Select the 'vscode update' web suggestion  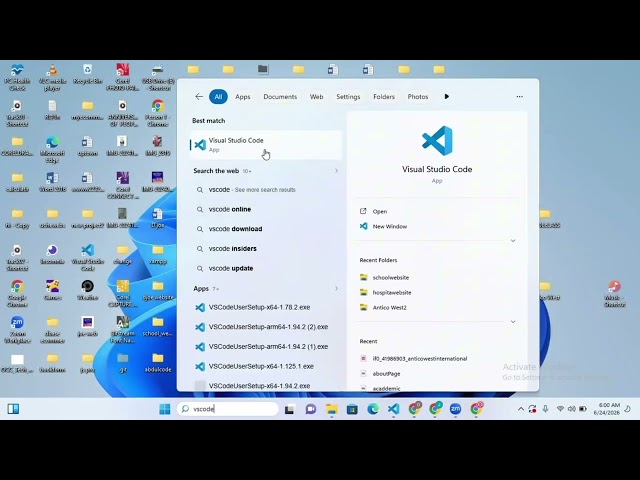(x=266, y=268)
